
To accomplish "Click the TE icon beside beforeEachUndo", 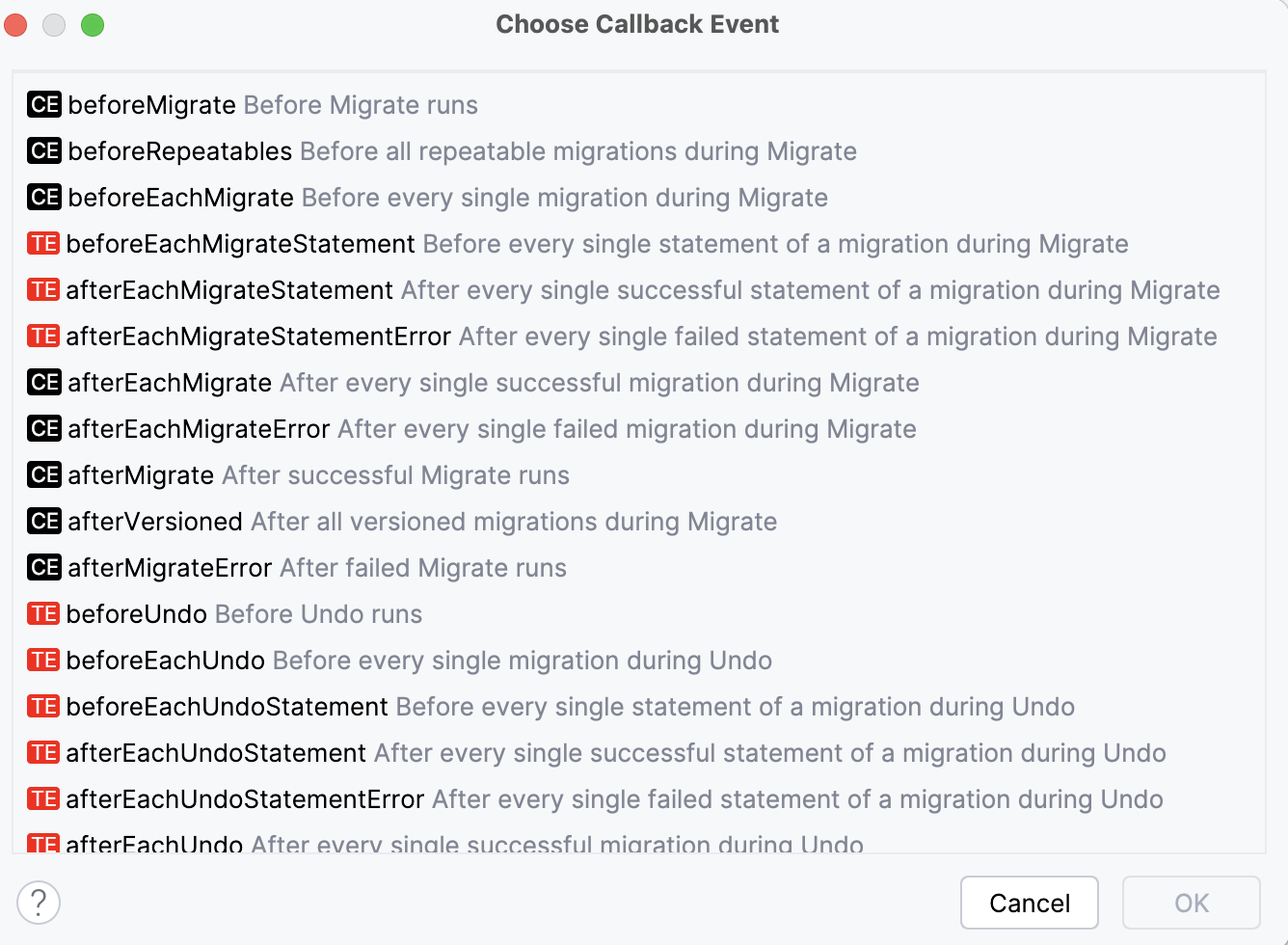I will coord(43,661).
